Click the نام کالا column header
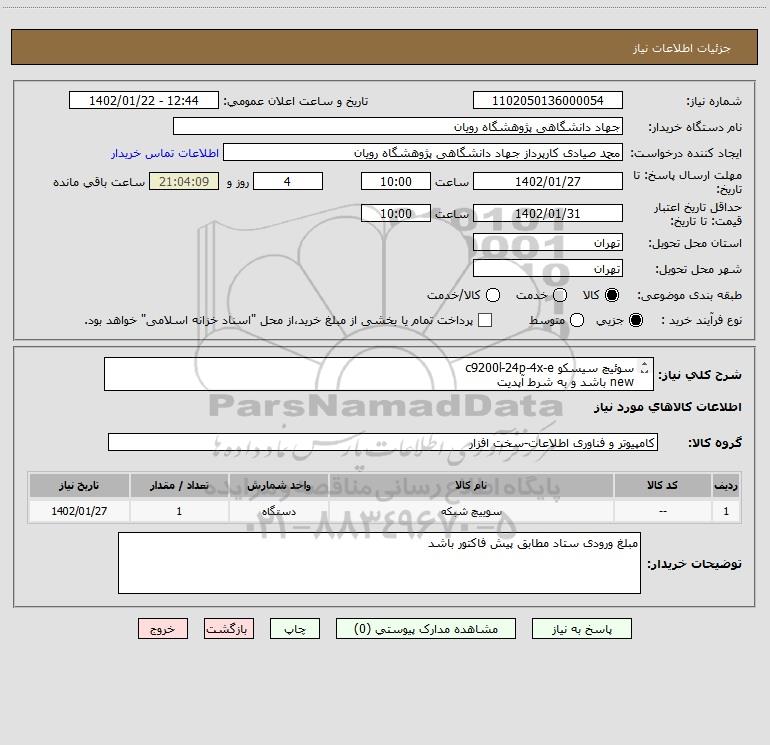Screen dimensions: 770x745 [x=471, y=485]
